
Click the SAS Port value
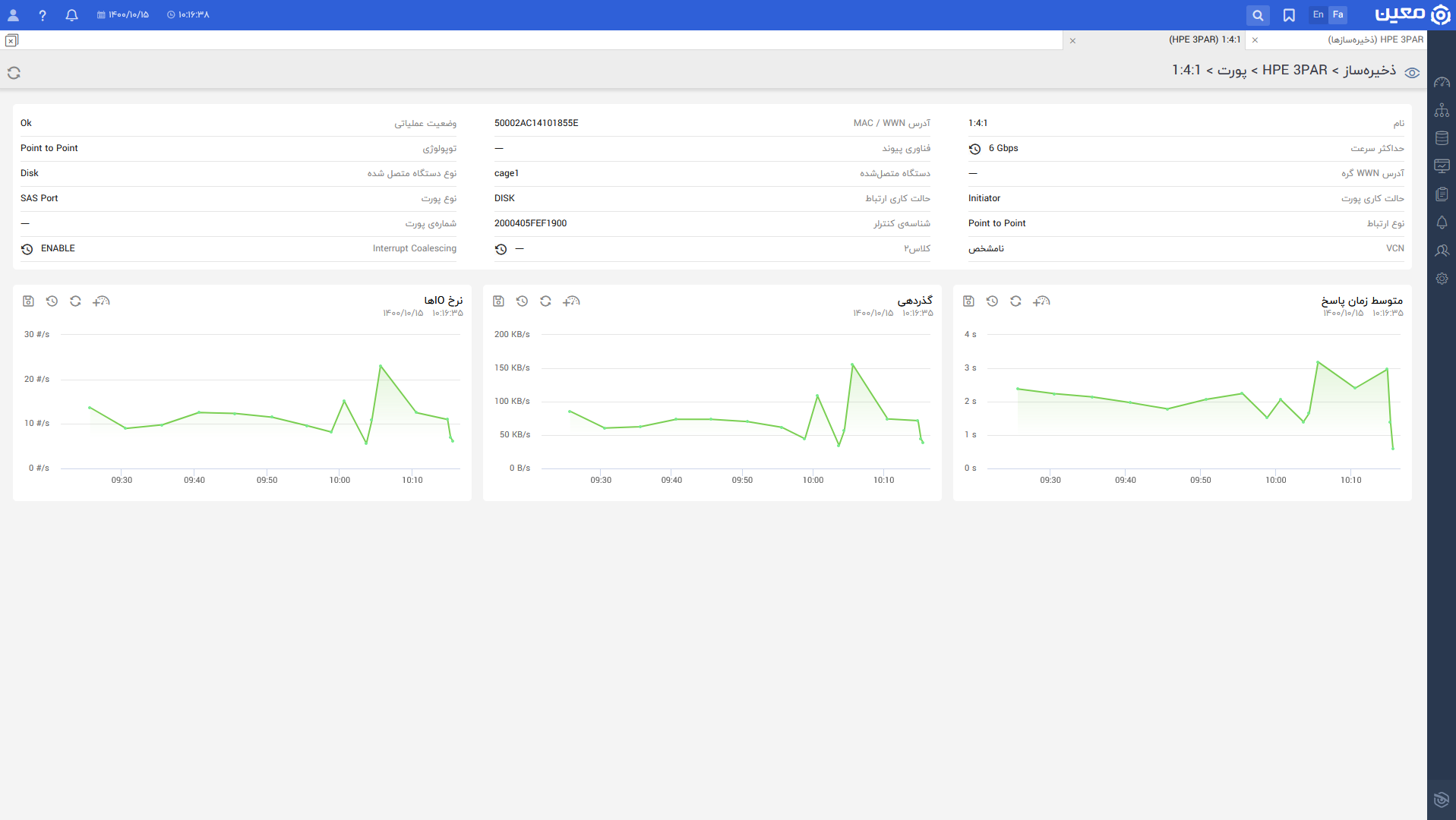[x=39, y=198]
